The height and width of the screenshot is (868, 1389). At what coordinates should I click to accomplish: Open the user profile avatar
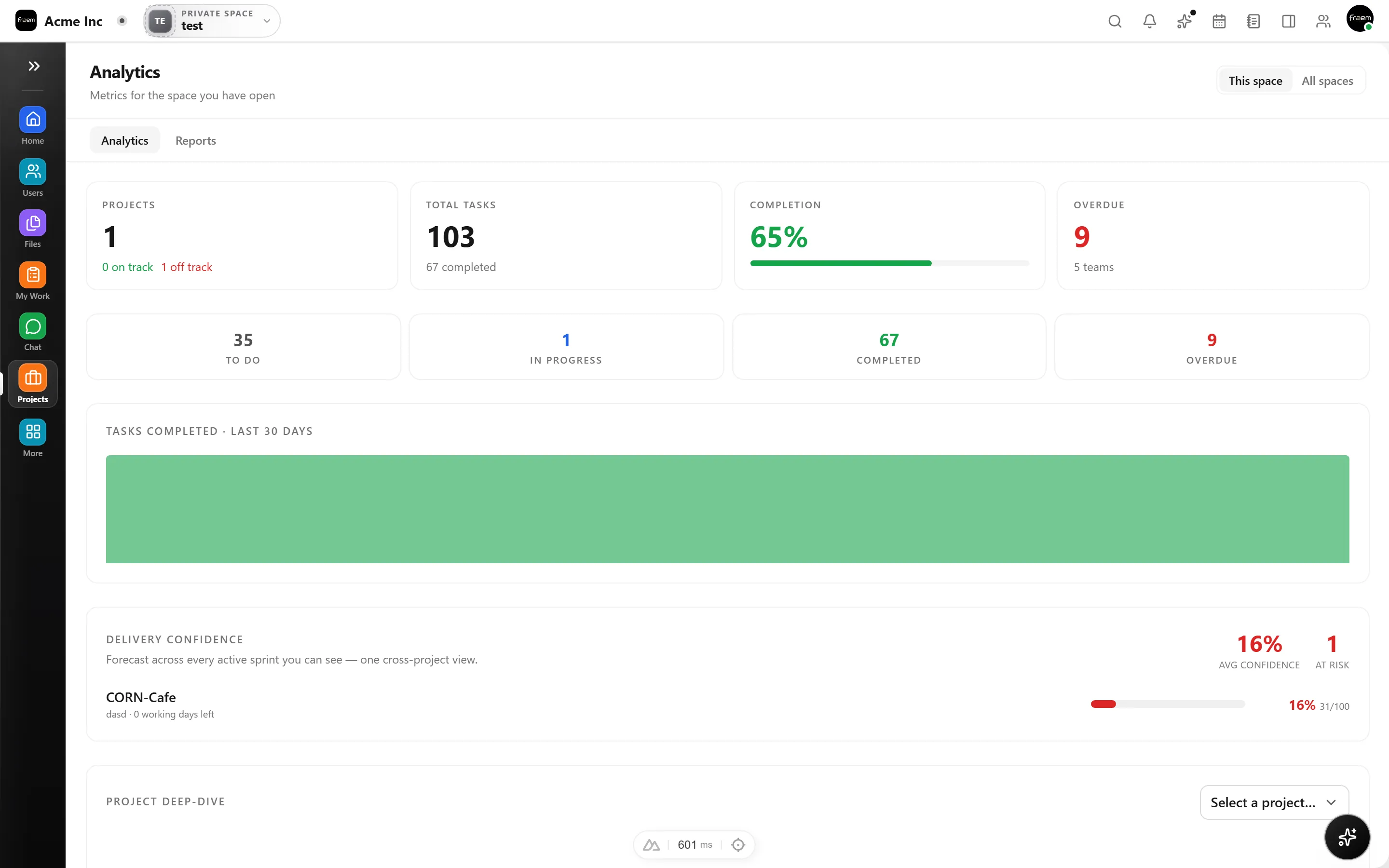click(x=1360, y=18)
